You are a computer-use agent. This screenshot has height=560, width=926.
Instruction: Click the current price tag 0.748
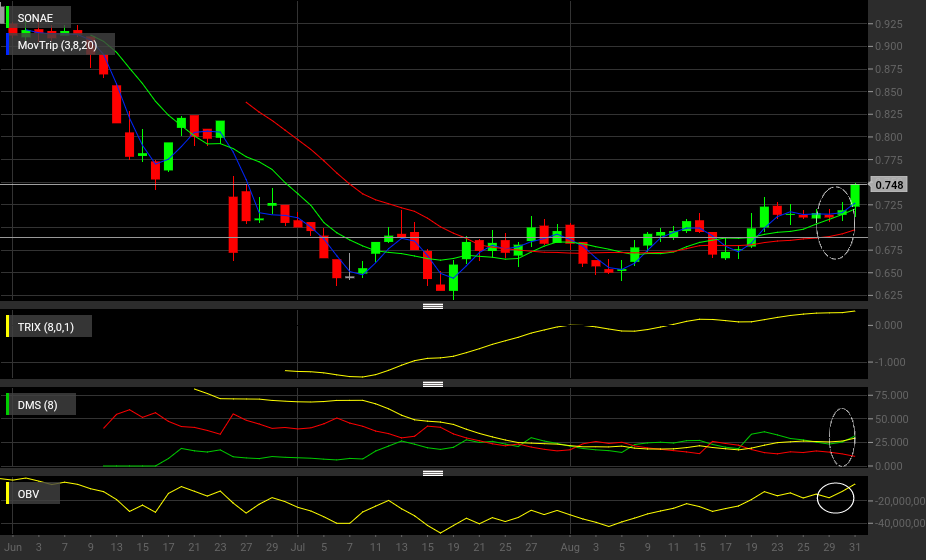pyautogui.click(x=889, y=185)
